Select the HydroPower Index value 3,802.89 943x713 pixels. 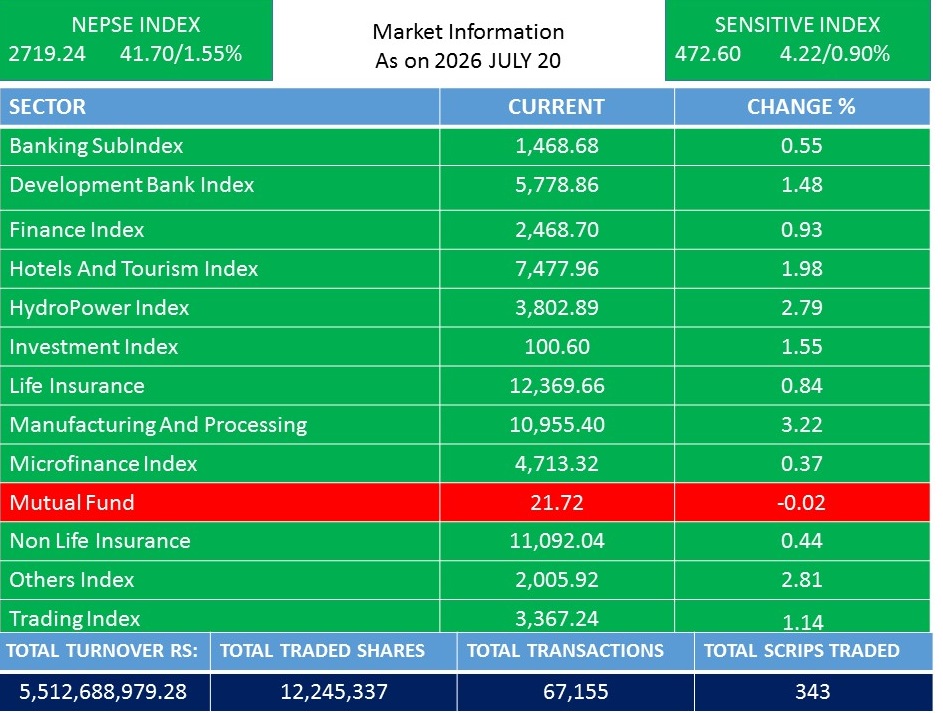[x=557, y=308]
